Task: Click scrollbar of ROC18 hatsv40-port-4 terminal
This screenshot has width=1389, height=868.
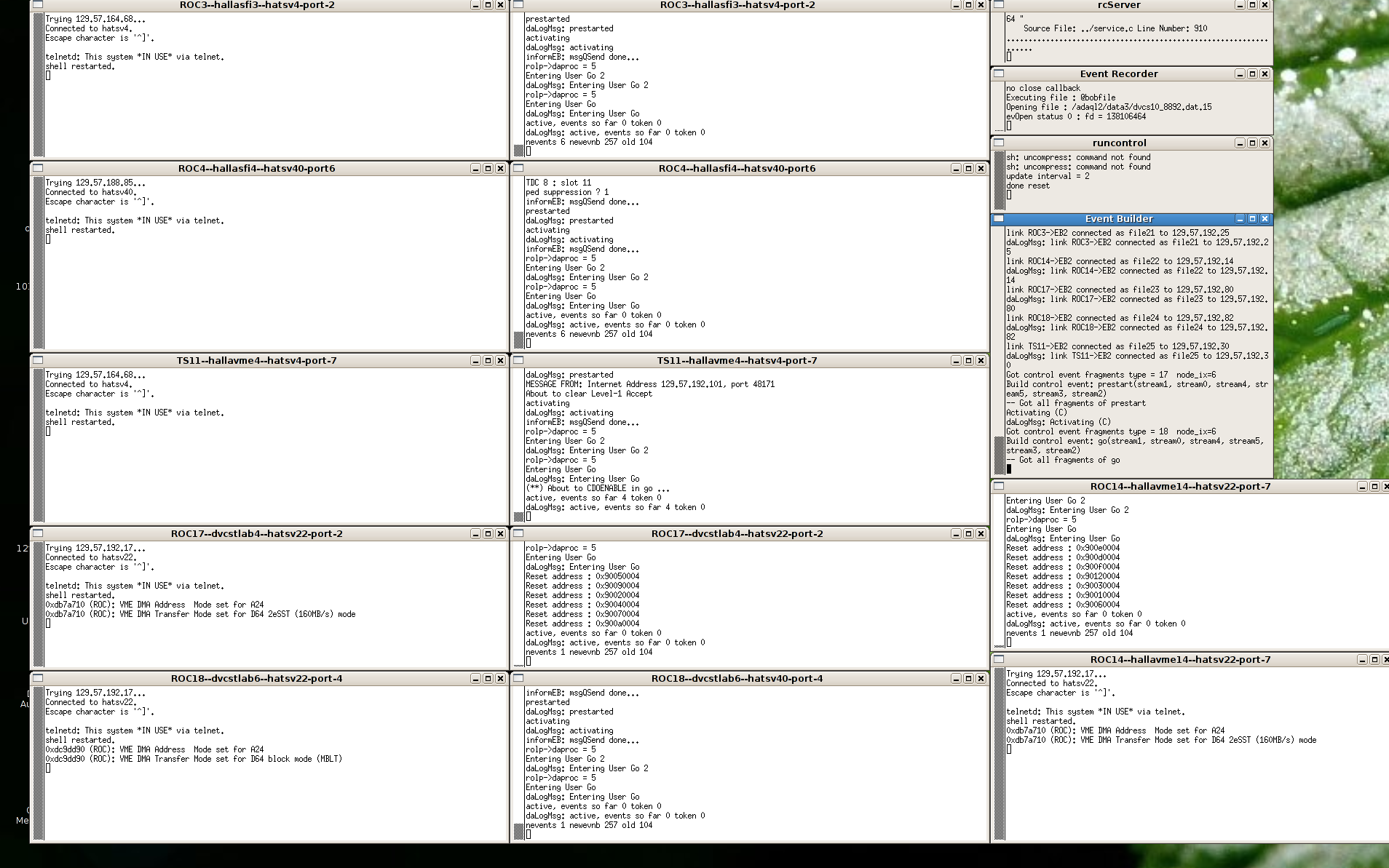Action: [519, 763]
